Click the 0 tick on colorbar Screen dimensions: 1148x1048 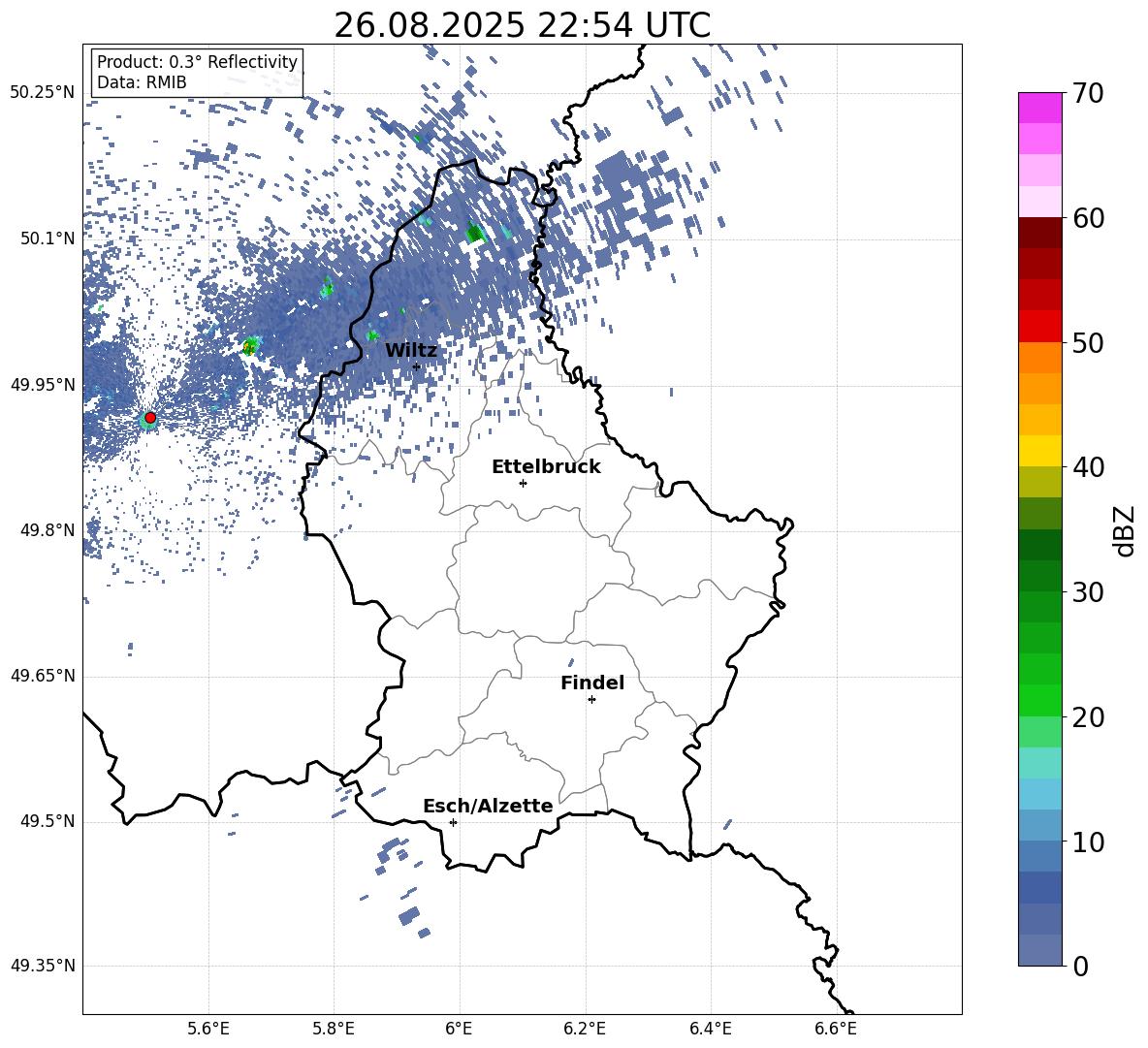coord(1080,966)
